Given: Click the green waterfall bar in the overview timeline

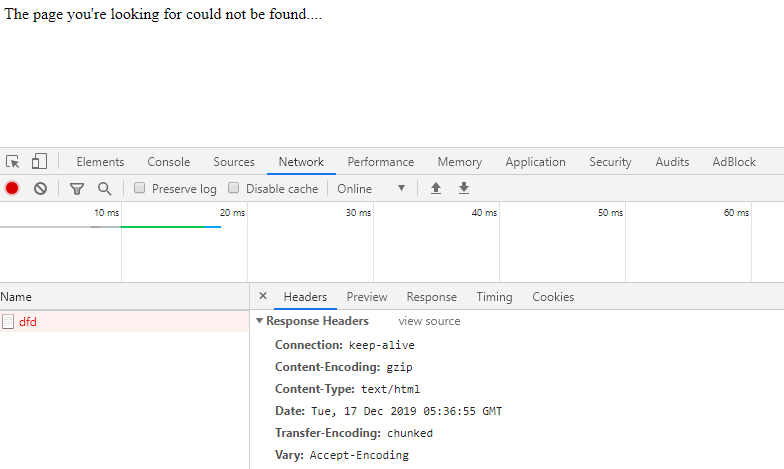Looking at the screenshot, I should point(162,227).
